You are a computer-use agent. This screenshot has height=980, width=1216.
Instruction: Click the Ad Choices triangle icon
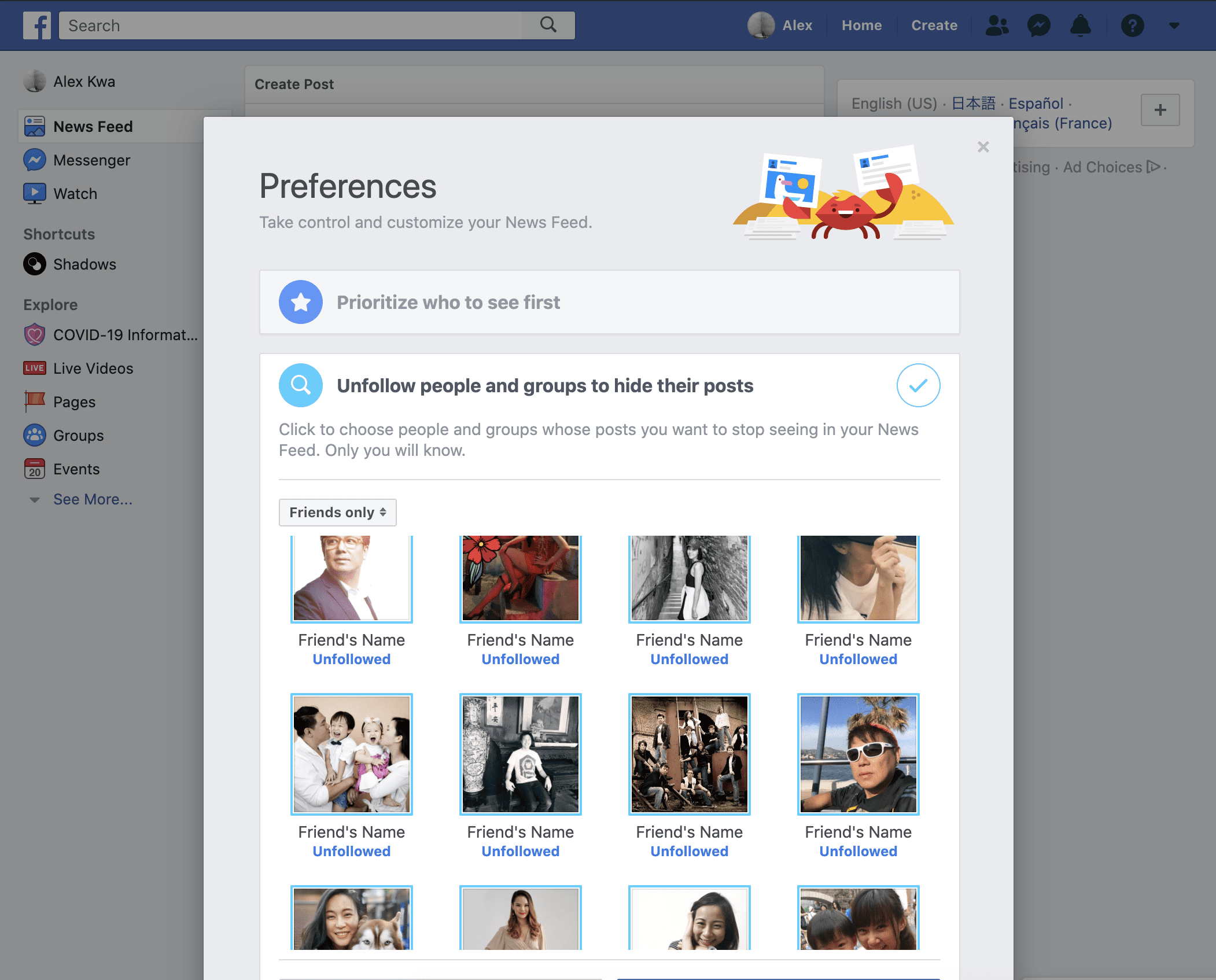pos(1153,167)
